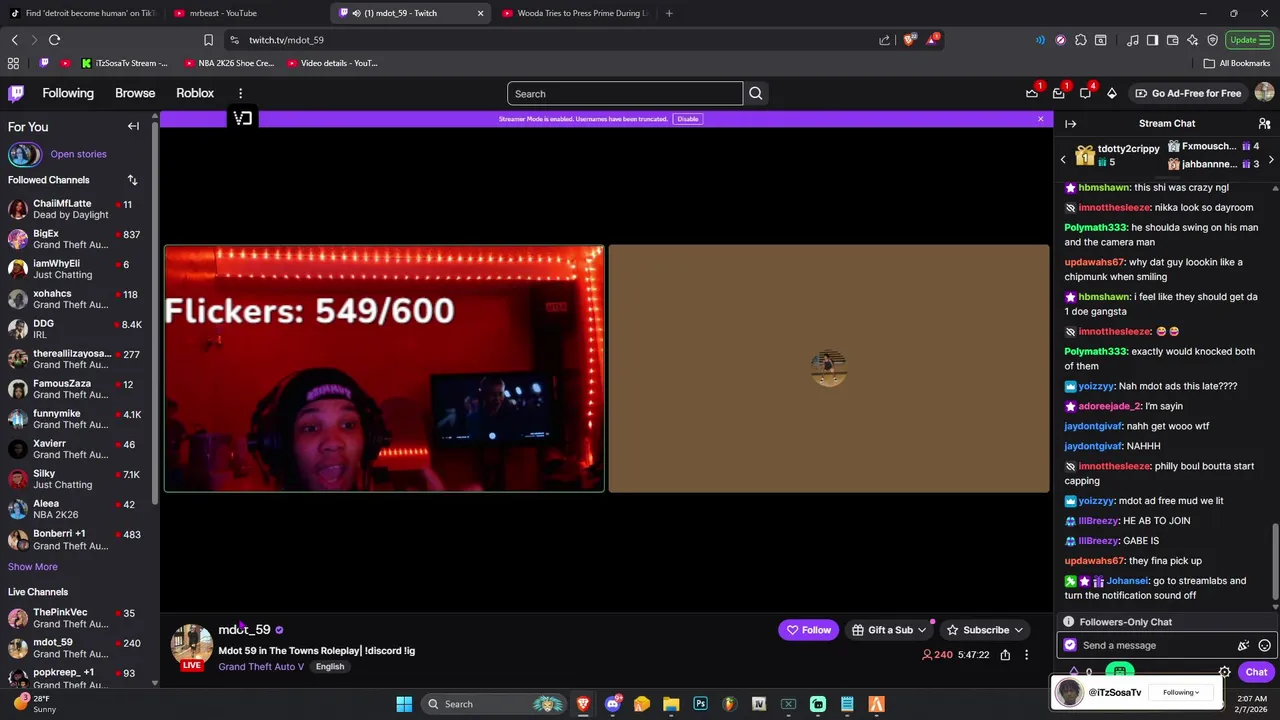Open the Grand Theft Auto V category link

[x=261, y=666]
